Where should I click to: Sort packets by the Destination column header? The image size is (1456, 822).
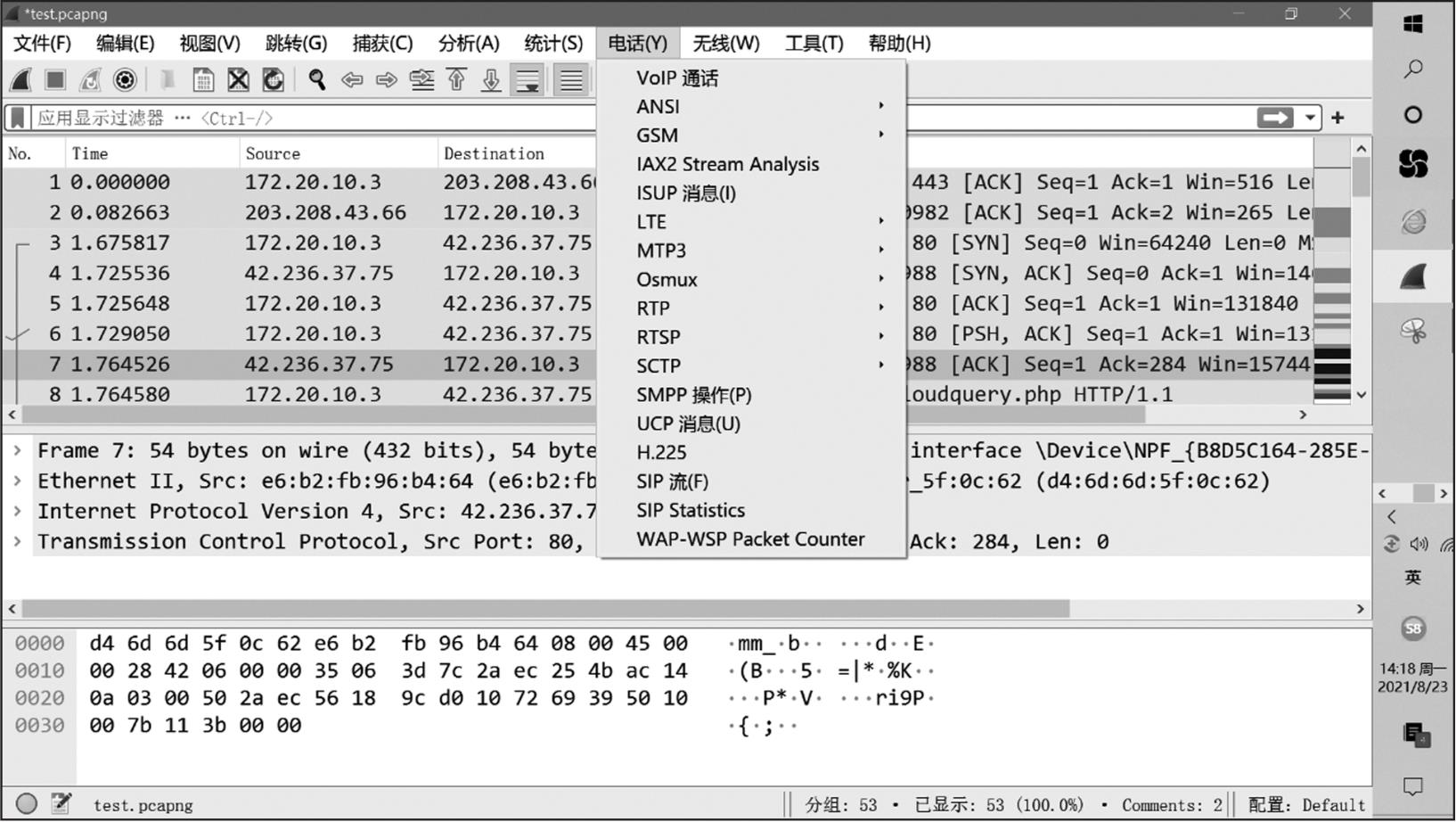[x=518, y=153]
